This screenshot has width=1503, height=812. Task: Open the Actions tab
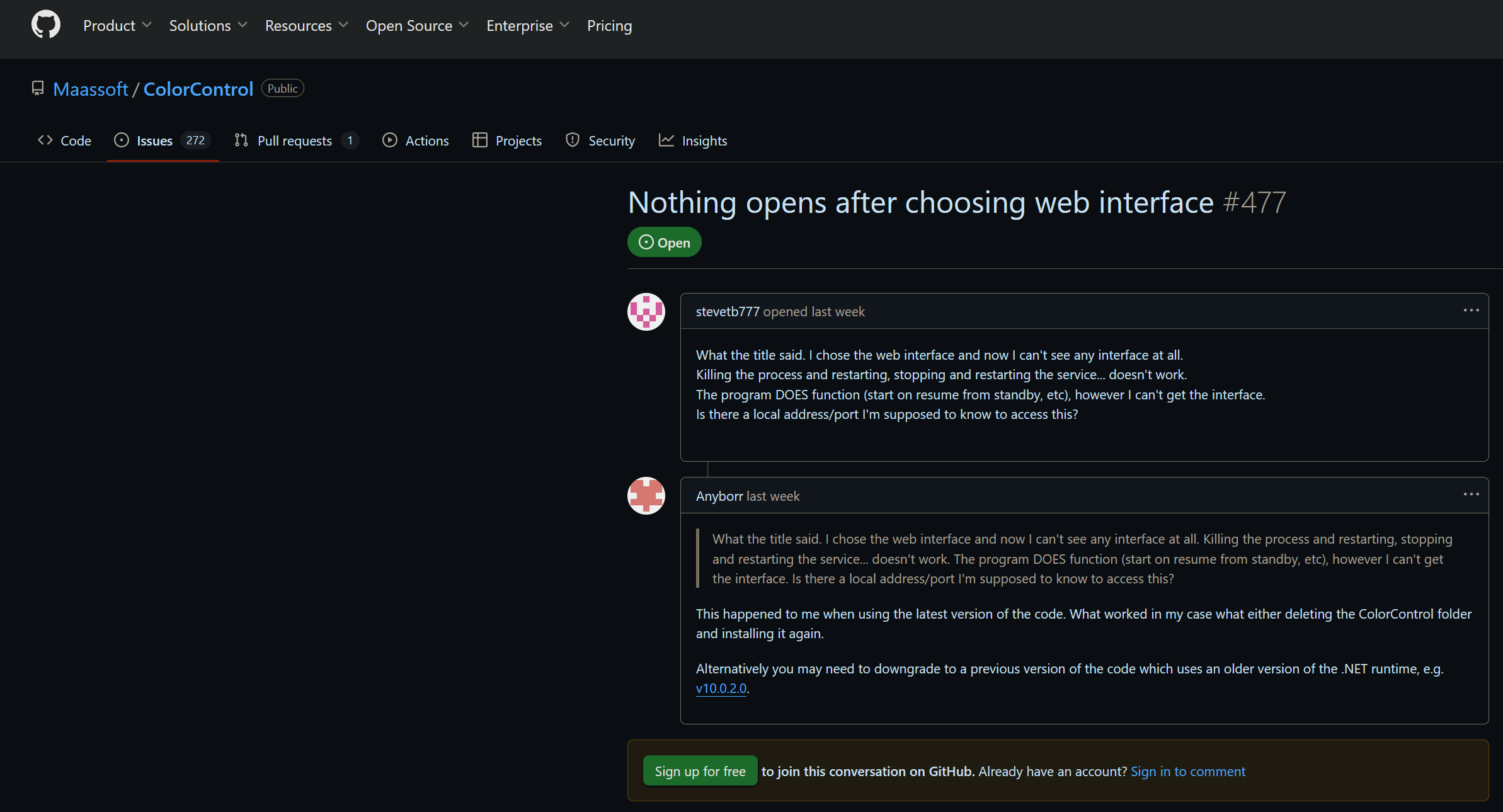[x=416, y=140]
